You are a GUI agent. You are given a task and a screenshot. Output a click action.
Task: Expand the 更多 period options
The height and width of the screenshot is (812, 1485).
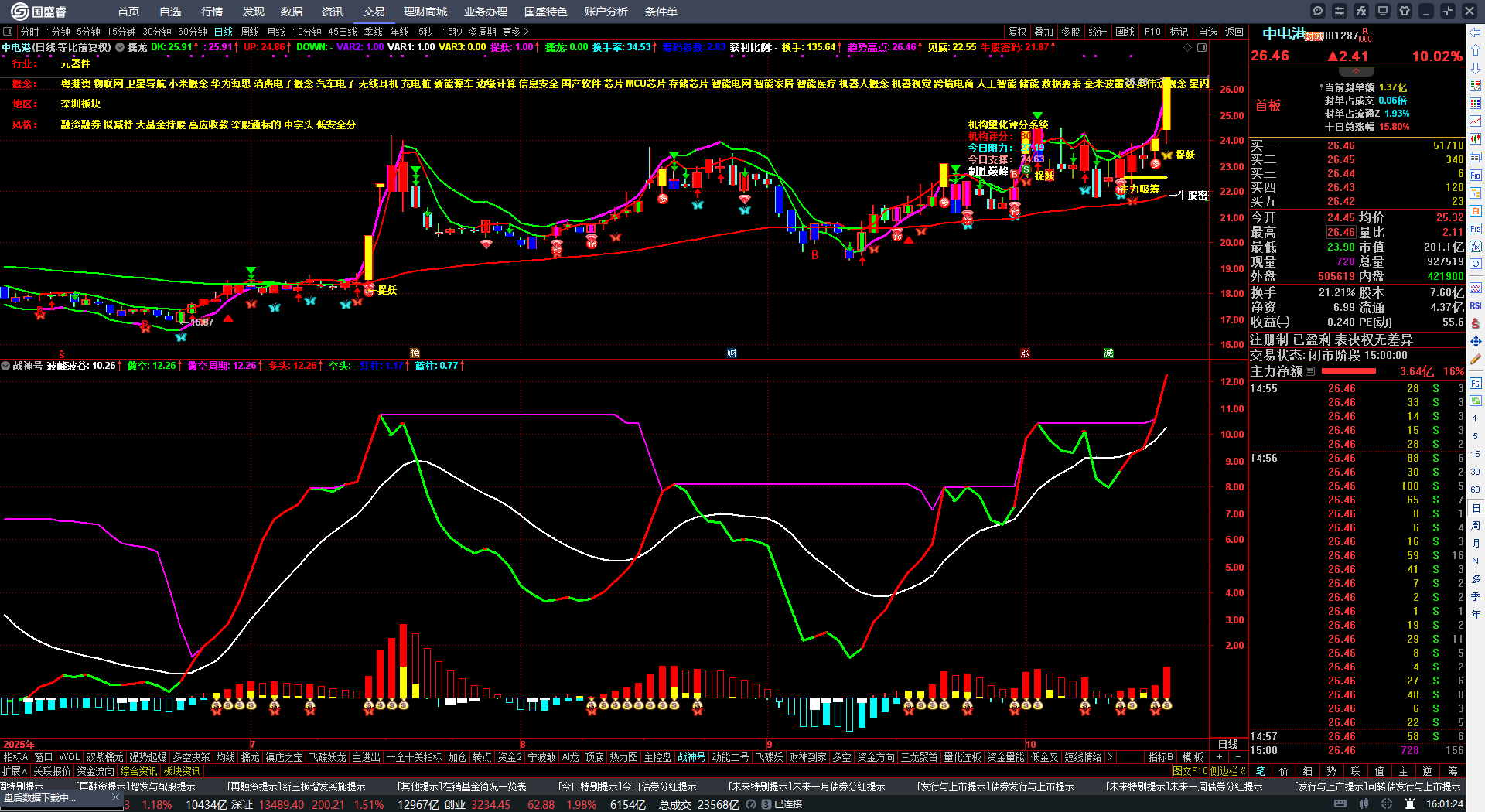[x=515, y=32]
